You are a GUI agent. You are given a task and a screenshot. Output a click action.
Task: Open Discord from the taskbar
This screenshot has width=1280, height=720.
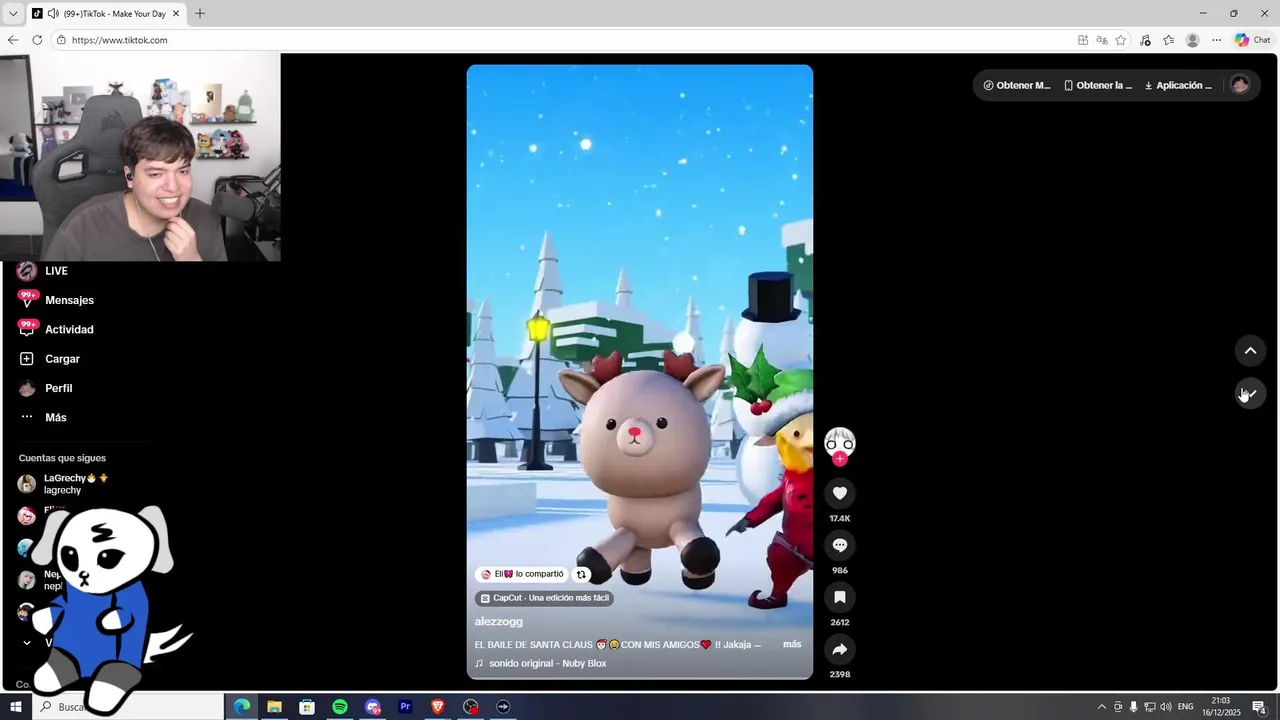[373, 707]
